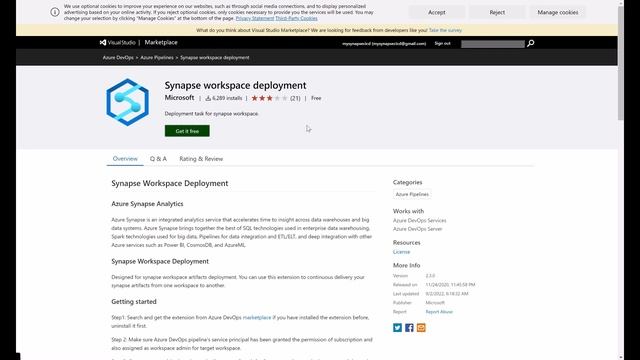Click the search magnifier icon
Viewport: 640px width, 360px height.
coord(530,43)
